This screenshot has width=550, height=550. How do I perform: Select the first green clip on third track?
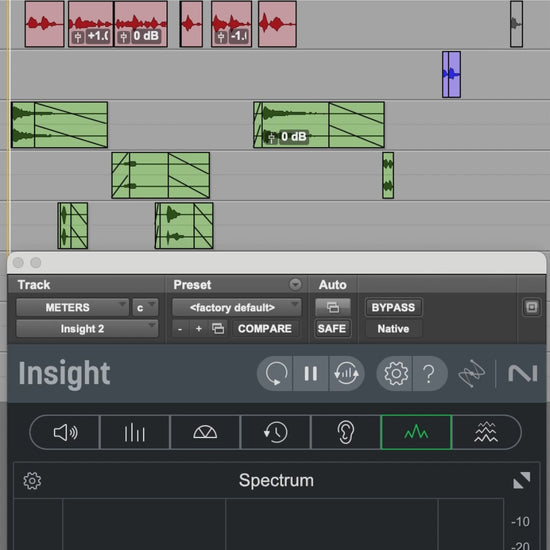click(x=59, y=125)
